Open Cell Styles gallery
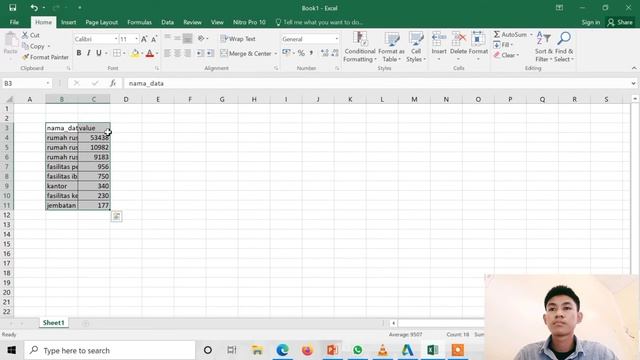The width and height of the screenshot is (640, 360). point(416,47)
